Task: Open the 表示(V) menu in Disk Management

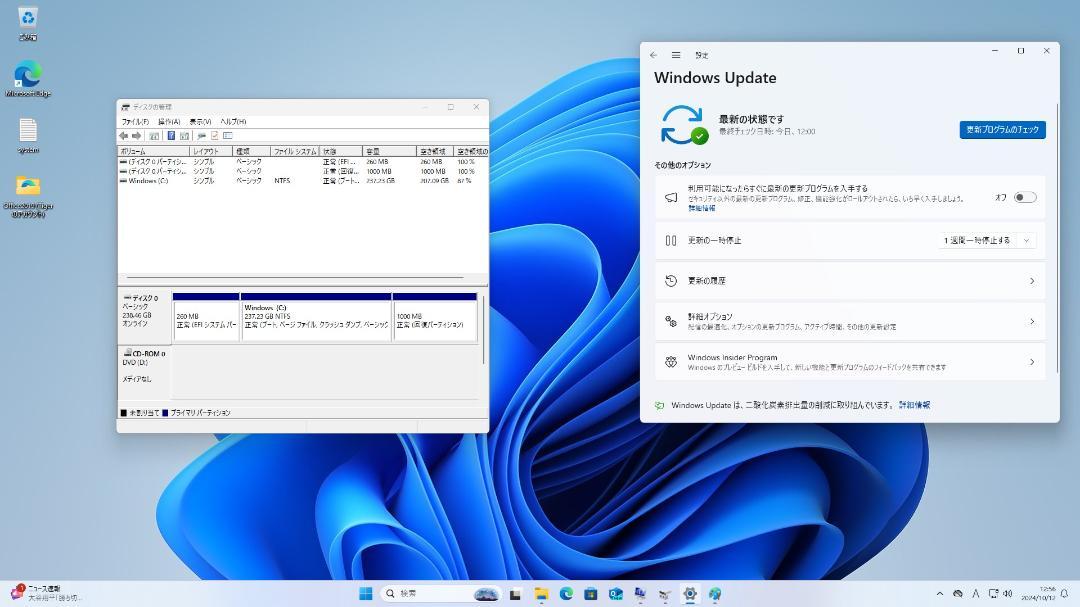Action: 200,122
